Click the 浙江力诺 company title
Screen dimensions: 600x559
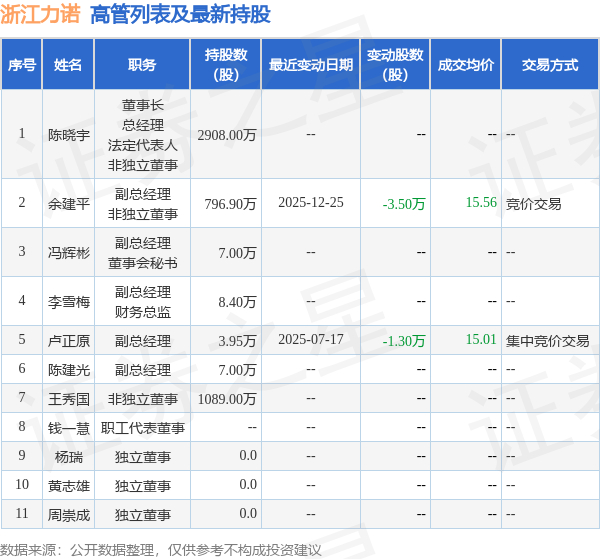(40, 14)
